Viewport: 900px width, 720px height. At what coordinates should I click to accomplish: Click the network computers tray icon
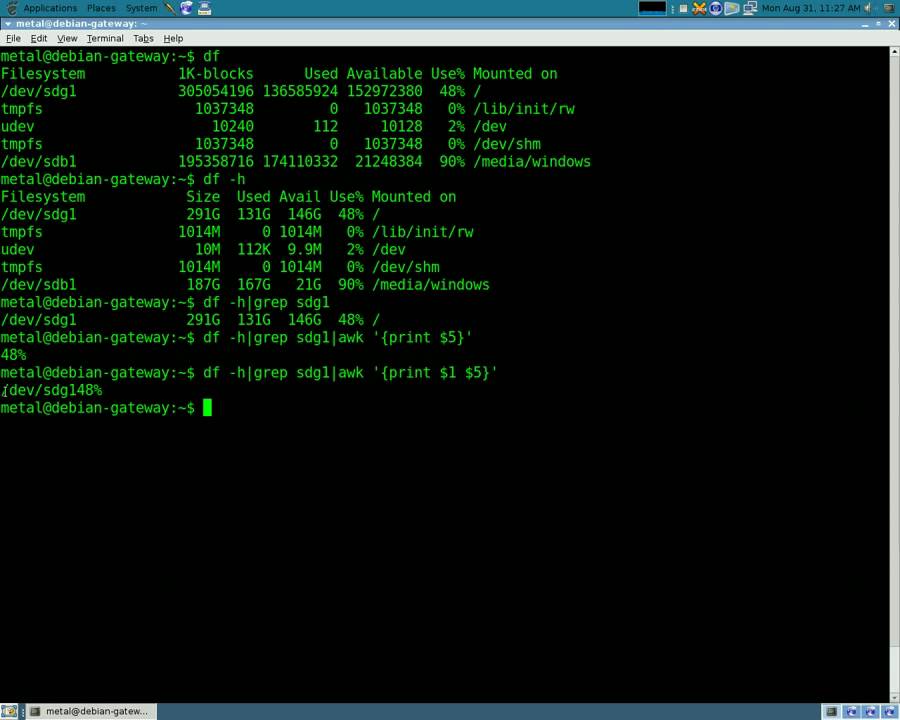coord(750,8)
